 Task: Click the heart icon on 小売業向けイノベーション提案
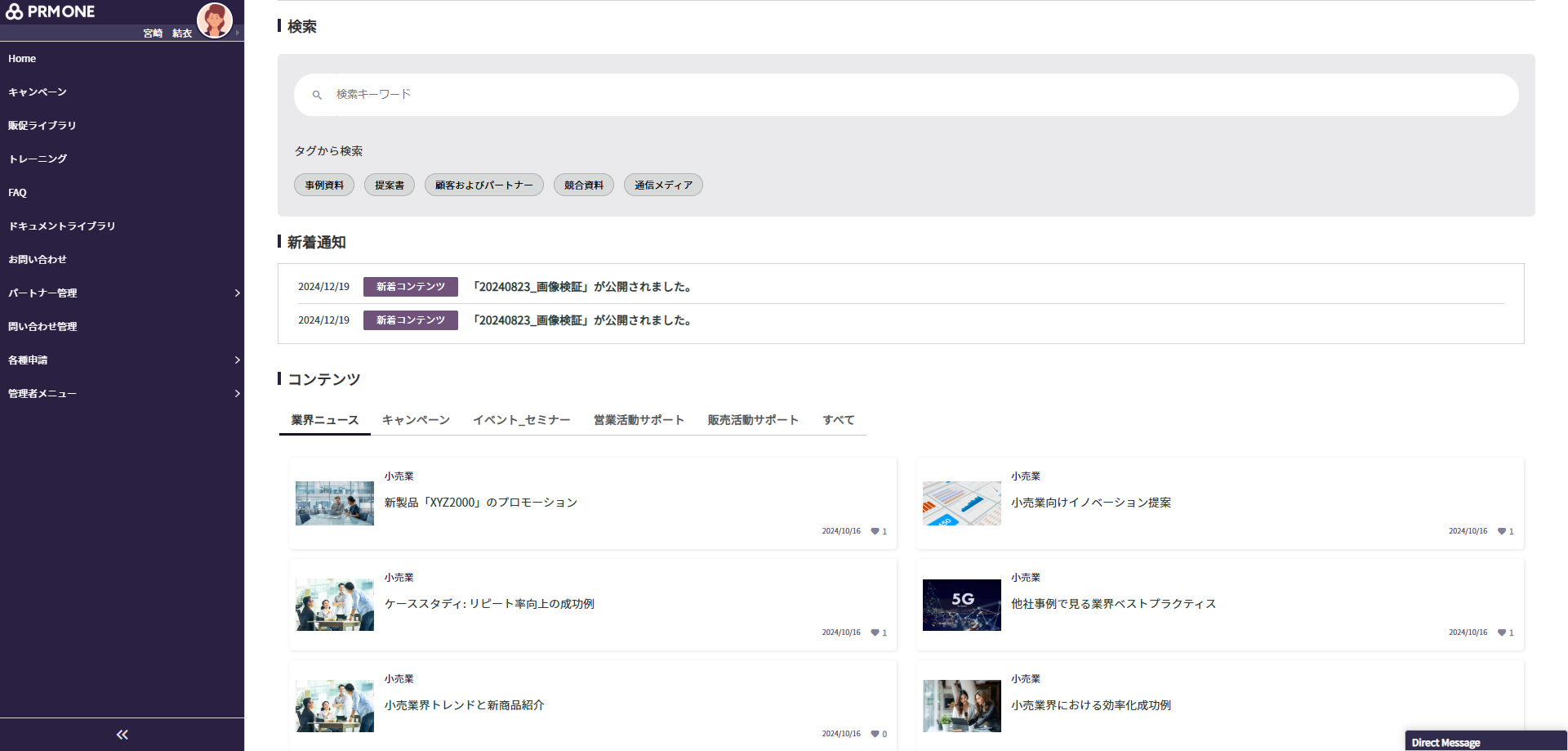1501,531
